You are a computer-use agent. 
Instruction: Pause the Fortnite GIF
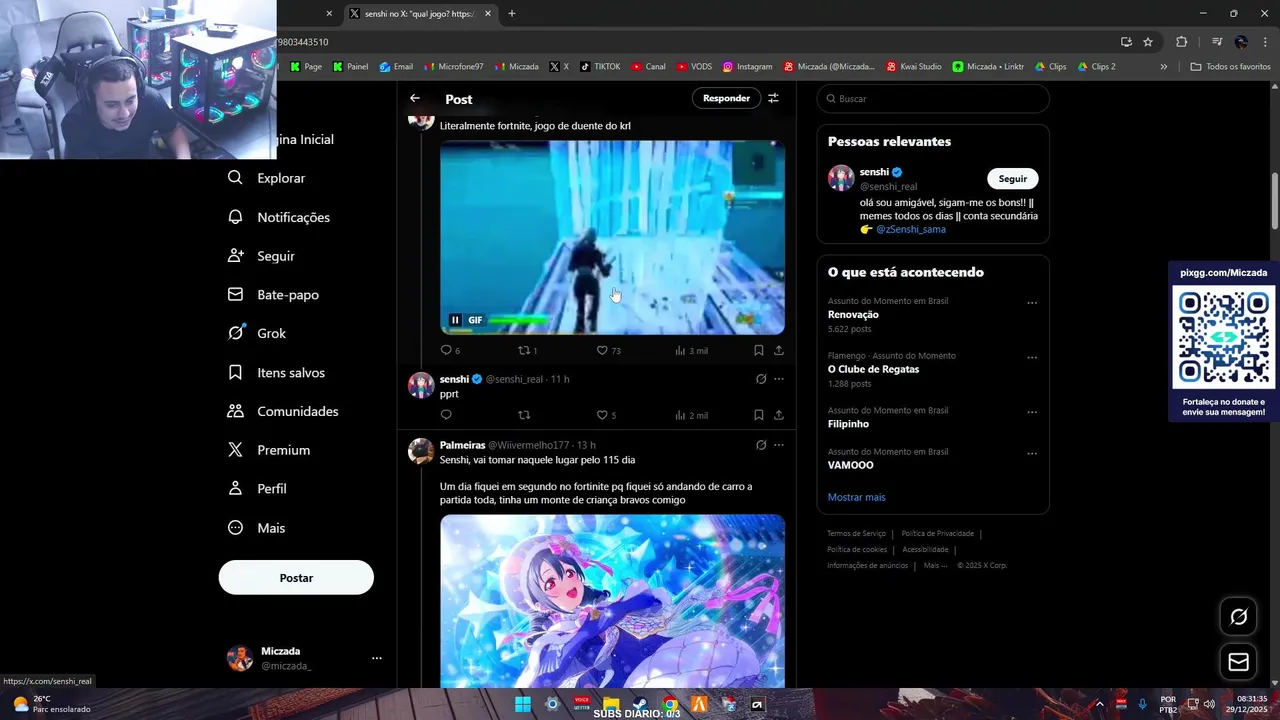tap(455, 320)
